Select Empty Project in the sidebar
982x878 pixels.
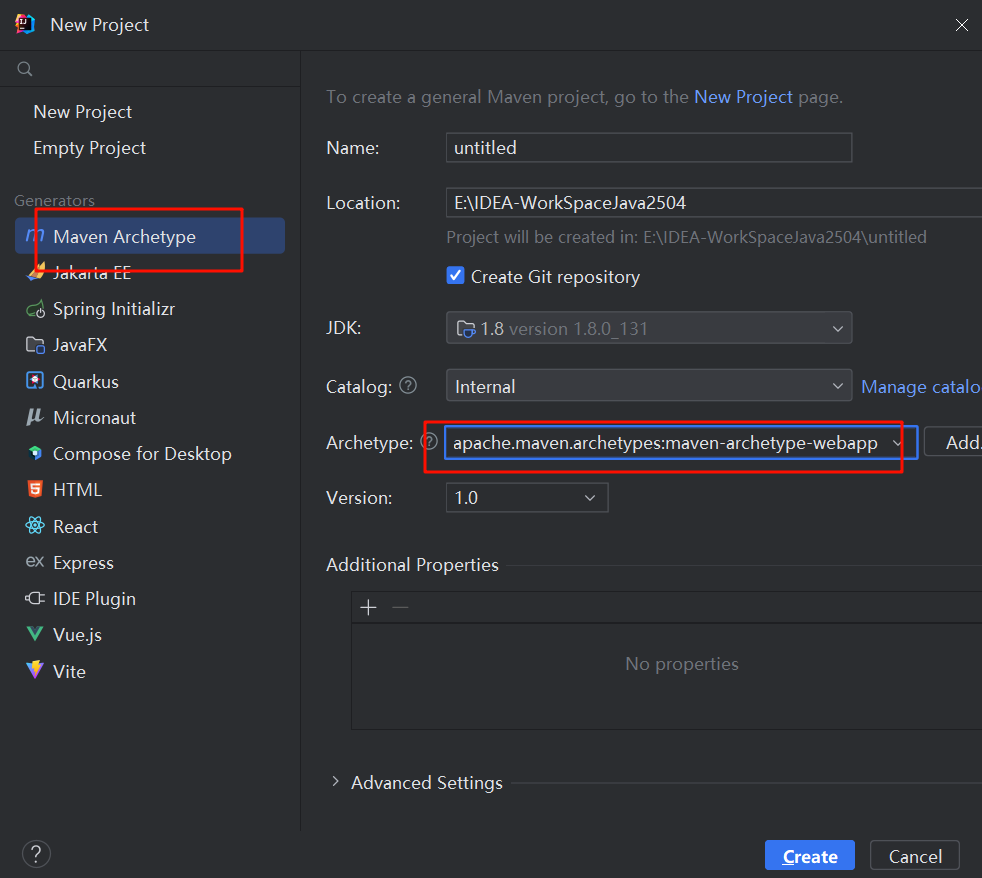[x=90, y=148]
